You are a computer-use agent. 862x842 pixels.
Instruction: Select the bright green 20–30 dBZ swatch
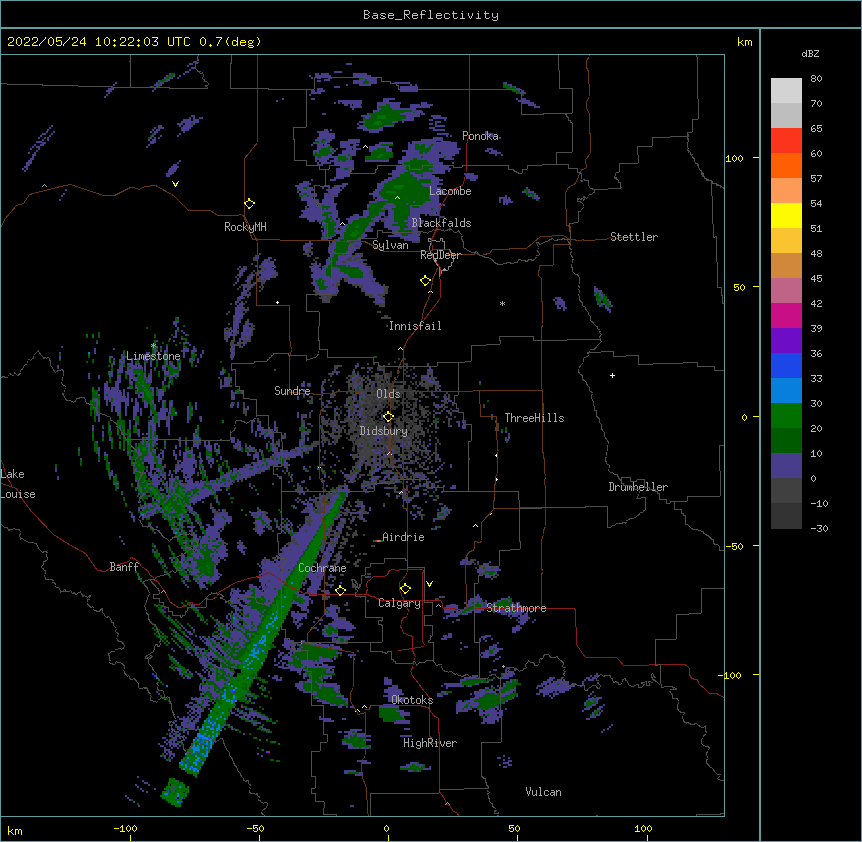[786, 416]
